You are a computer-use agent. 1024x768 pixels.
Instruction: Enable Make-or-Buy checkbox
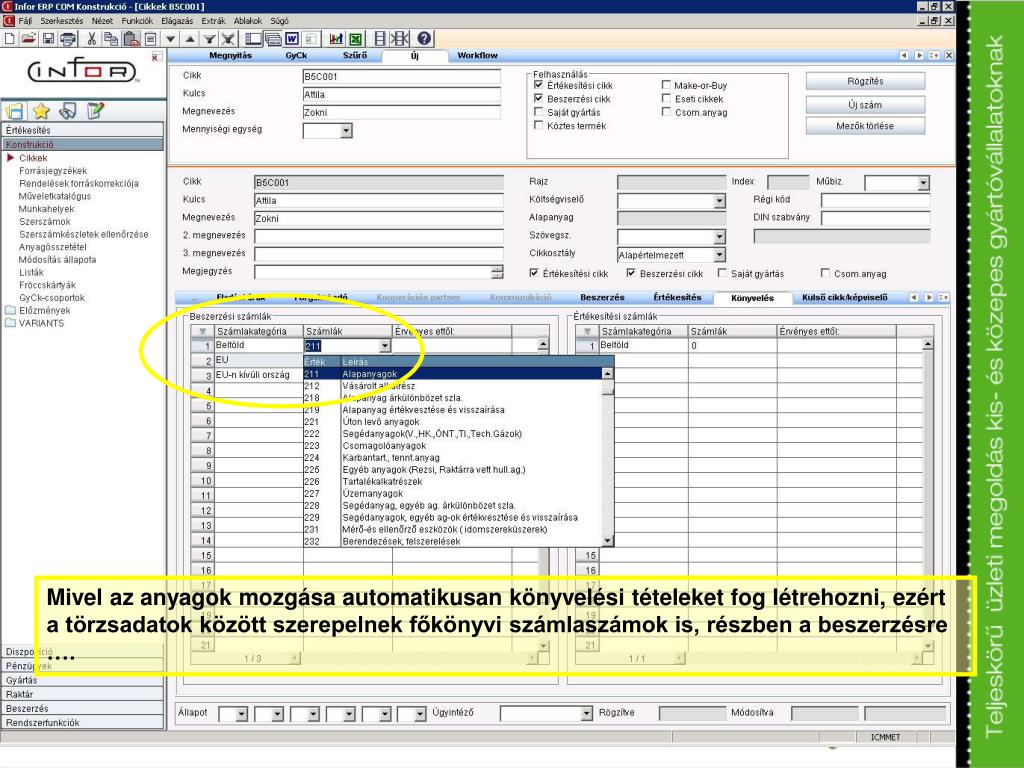coord(666,85)
